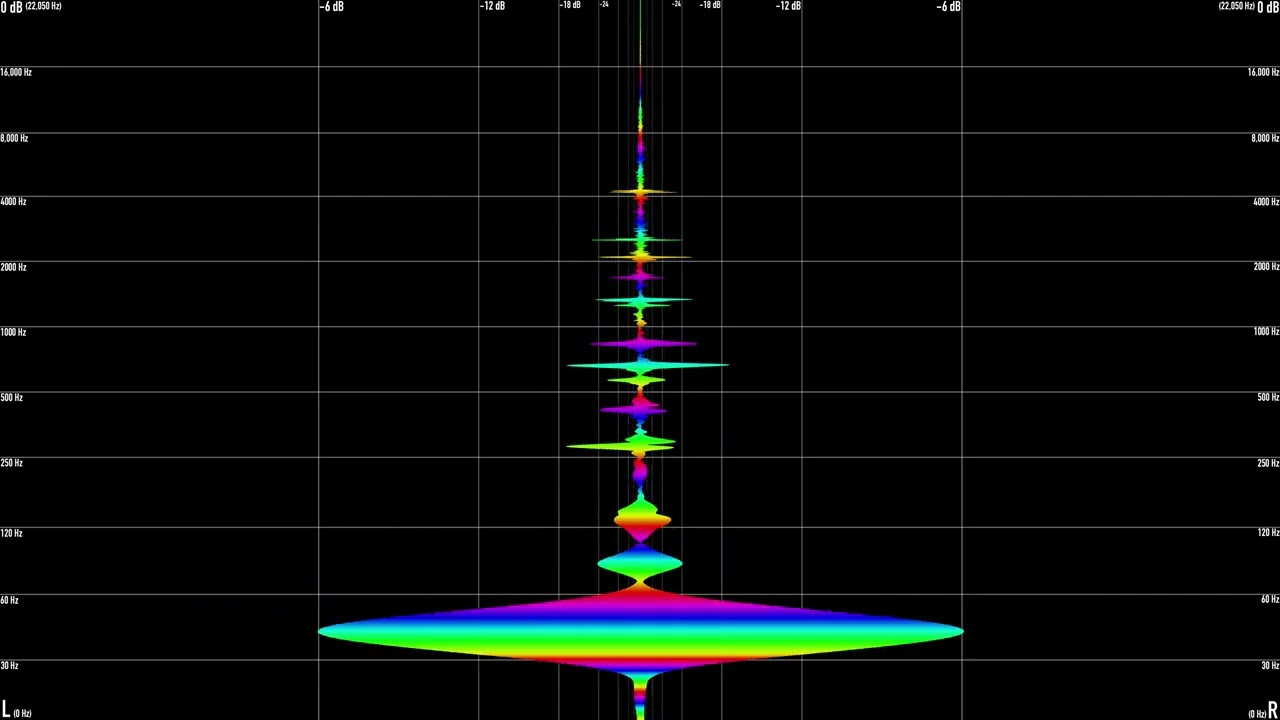Viewport: 1280px width, 720px height.
Task: Click the "R" right channel indicator
Action: 1273,709
